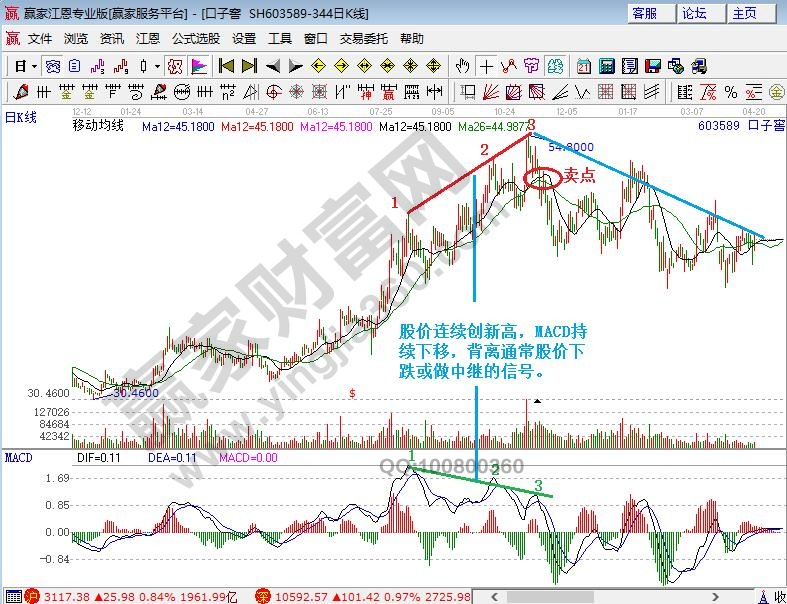The height and width of the screenshot is (604, 787).
Task: Expand the candlestick chart type dropdown arrow
Action: click(157, 66)
